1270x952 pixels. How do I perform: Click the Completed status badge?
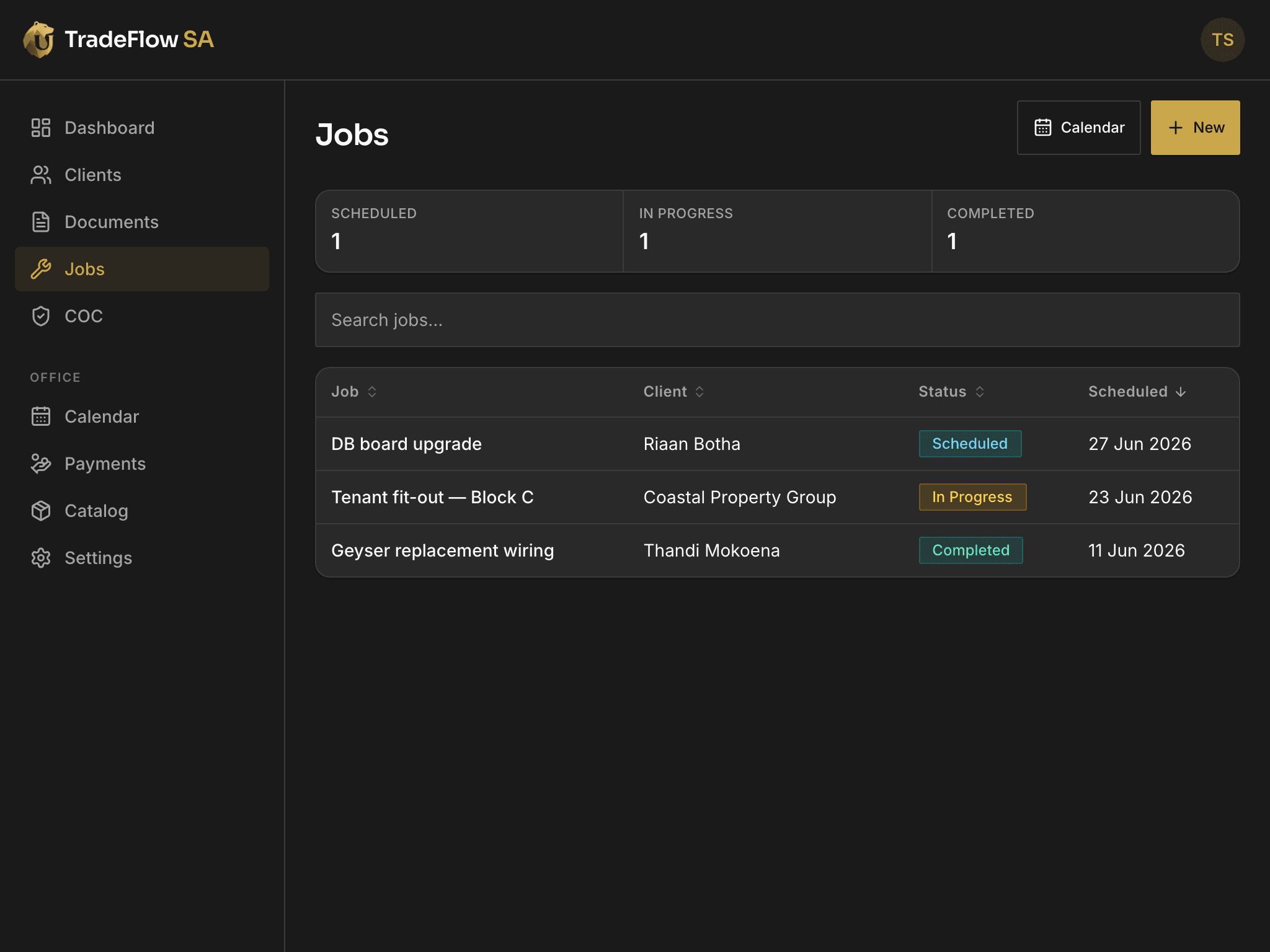click(x=970, y=550)
